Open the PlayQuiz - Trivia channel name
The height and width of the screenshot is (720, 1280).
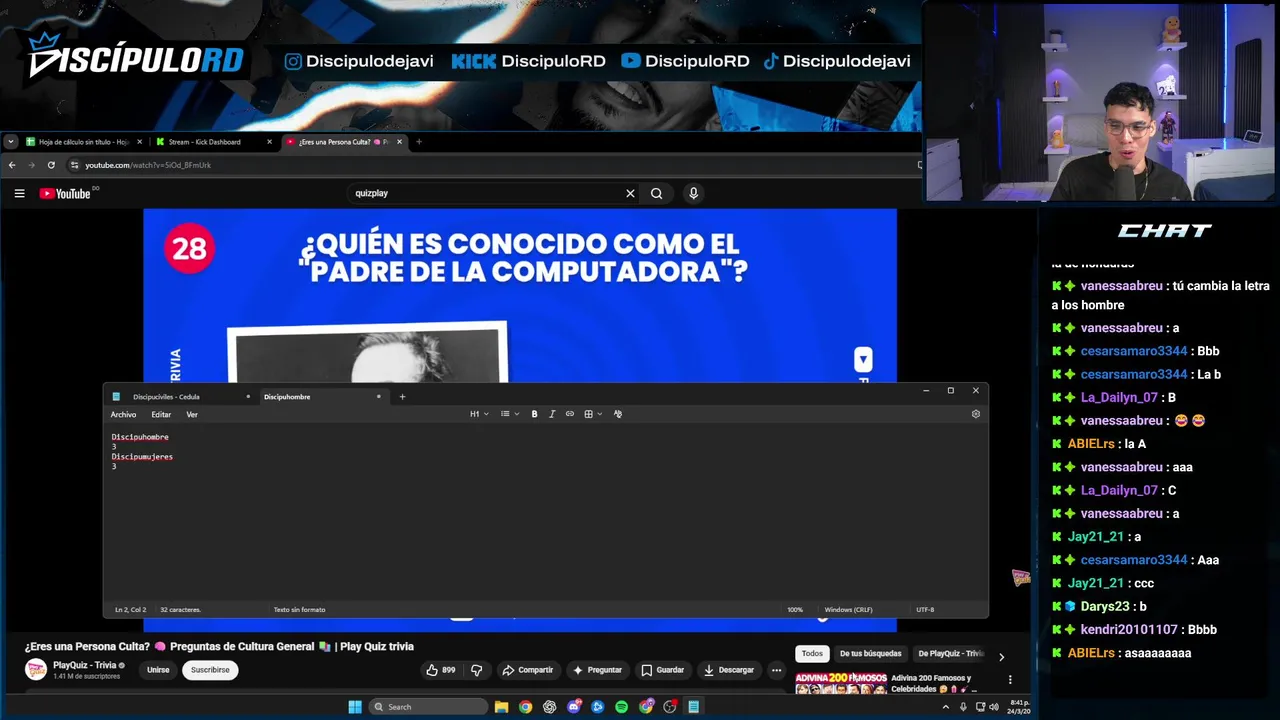(85, 666)
